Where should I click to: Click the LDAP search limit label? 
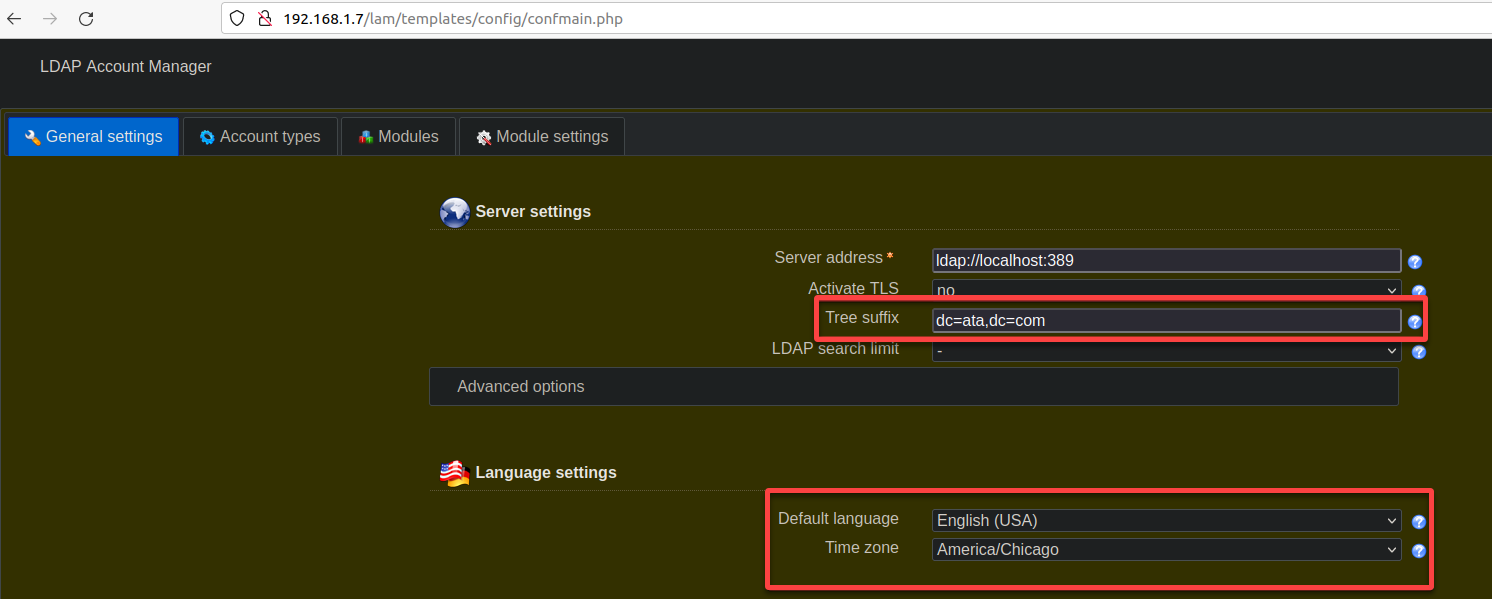[835, 349]
